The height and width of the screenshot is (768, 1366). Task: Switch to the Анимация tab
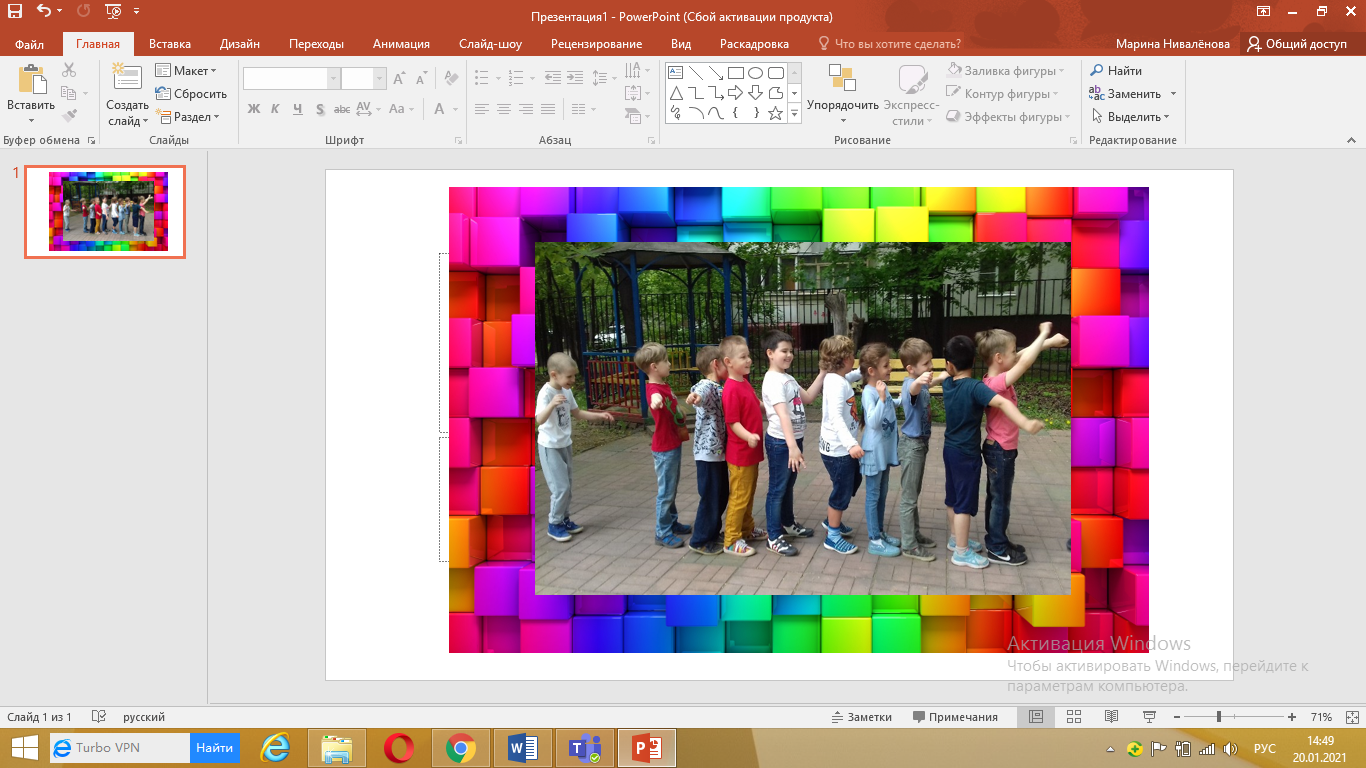coord(401,44)
